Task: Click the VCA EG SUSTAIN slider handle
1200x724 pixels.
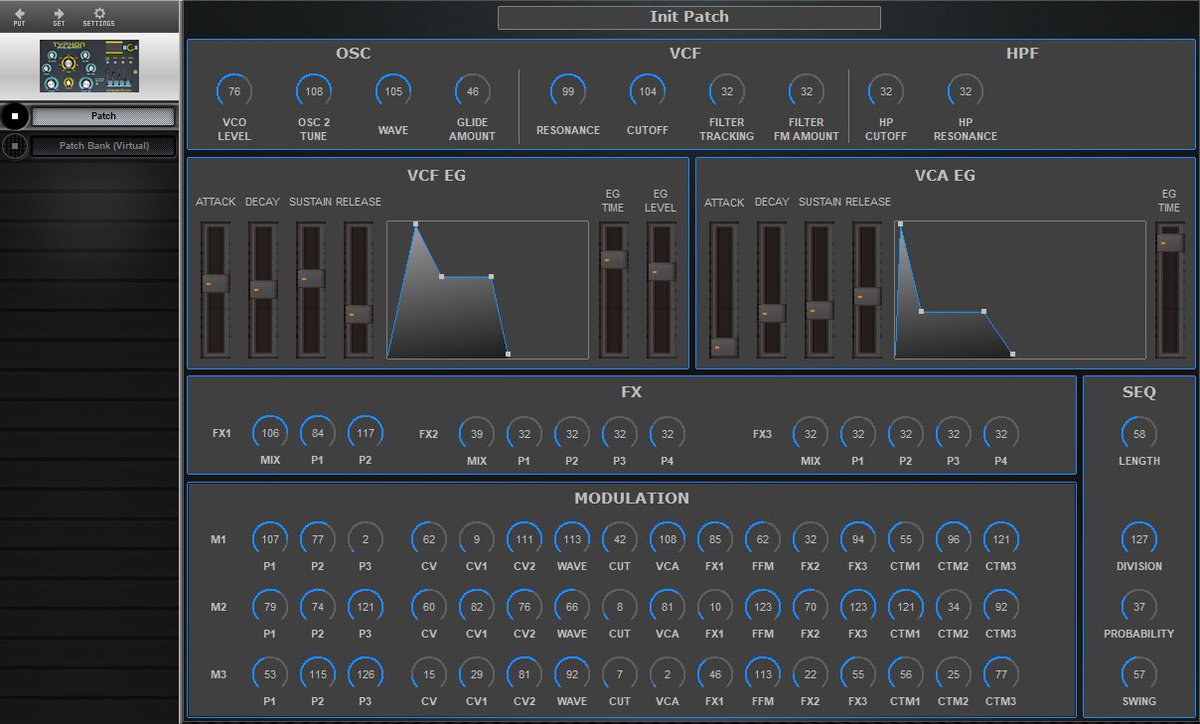Action: (x=820, y=310)
